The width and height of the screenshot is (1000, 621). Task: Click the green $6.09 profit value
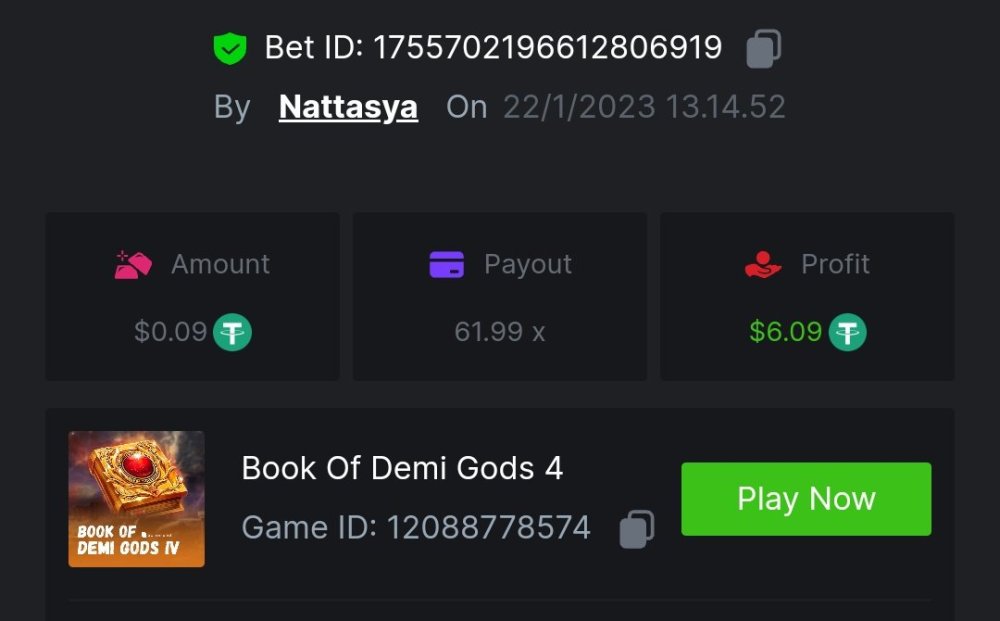coord(786,332)
